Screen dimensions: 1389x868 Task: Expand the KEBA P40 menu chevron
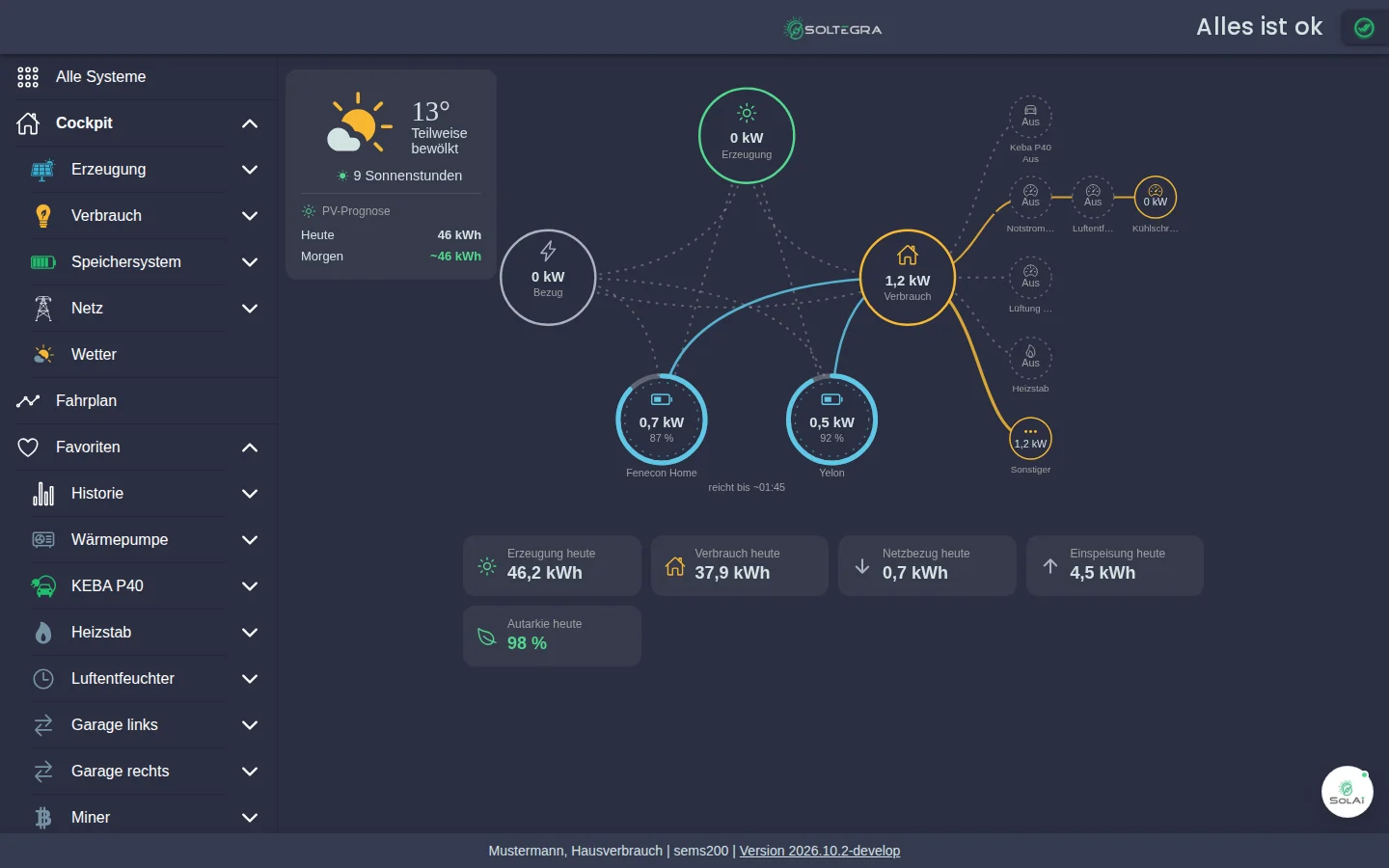(x=250, y=586)
